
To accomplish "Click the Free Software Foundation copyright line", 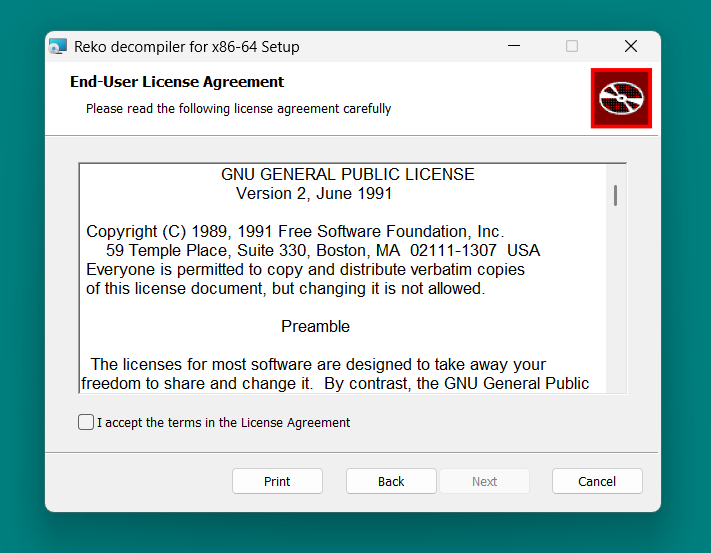I will point(295,231).
